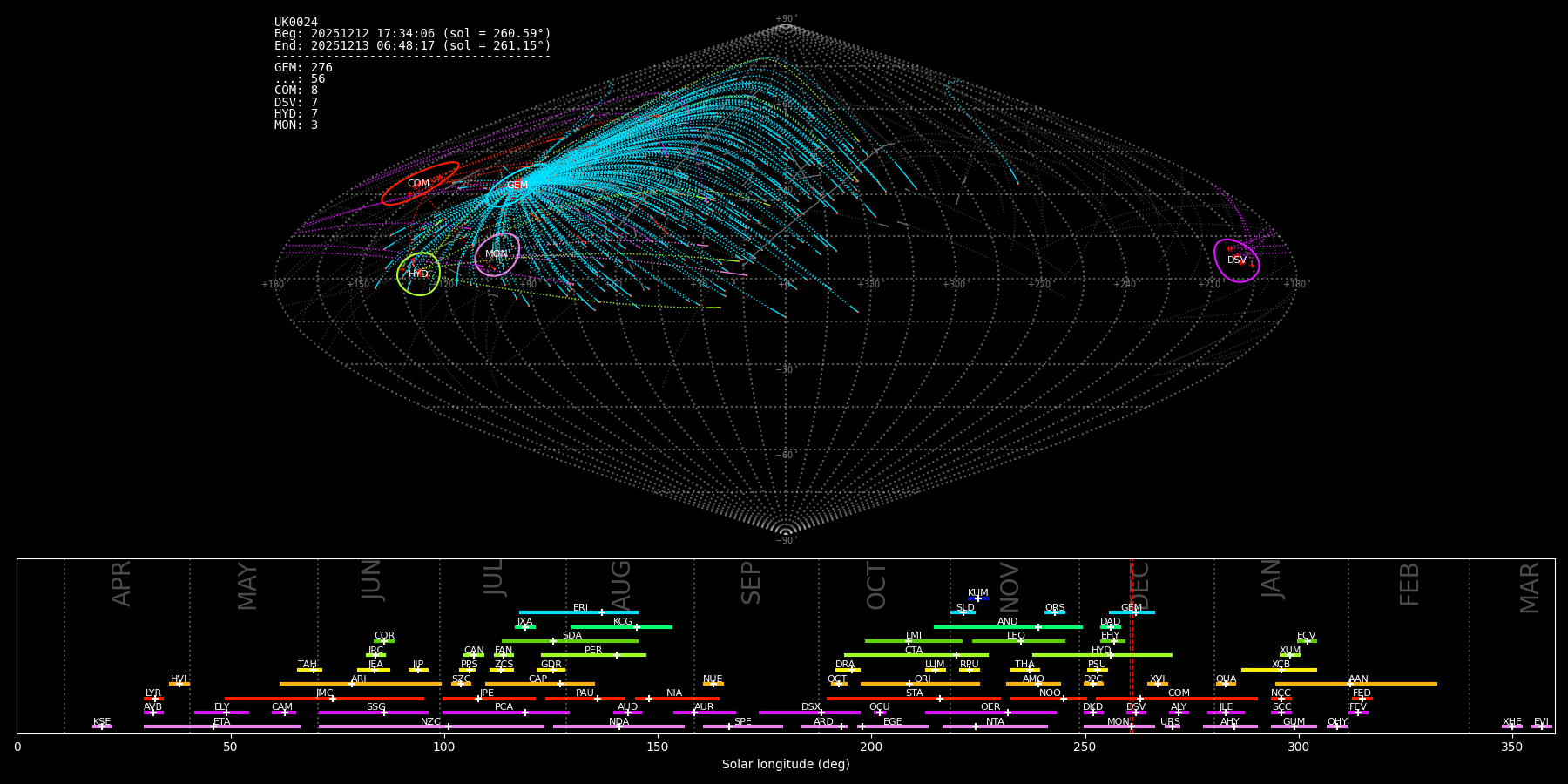Click the 100 tick on solar longitude axis
Image resolution: width=1568 pixels, height=784 pixels.
coord(444,747)
